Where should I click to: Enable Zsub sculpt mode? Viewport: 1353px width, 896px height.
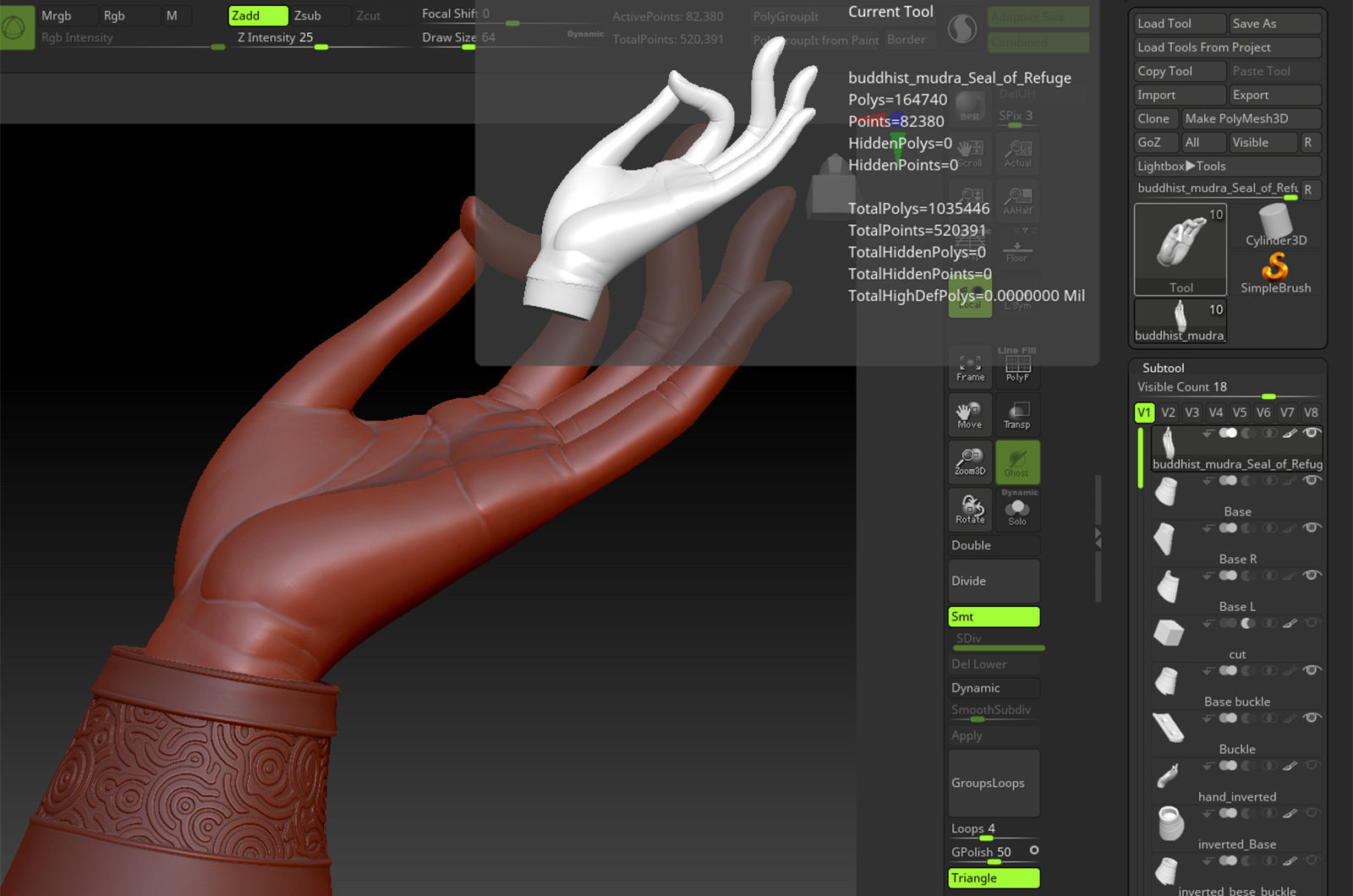pos(320,15)
